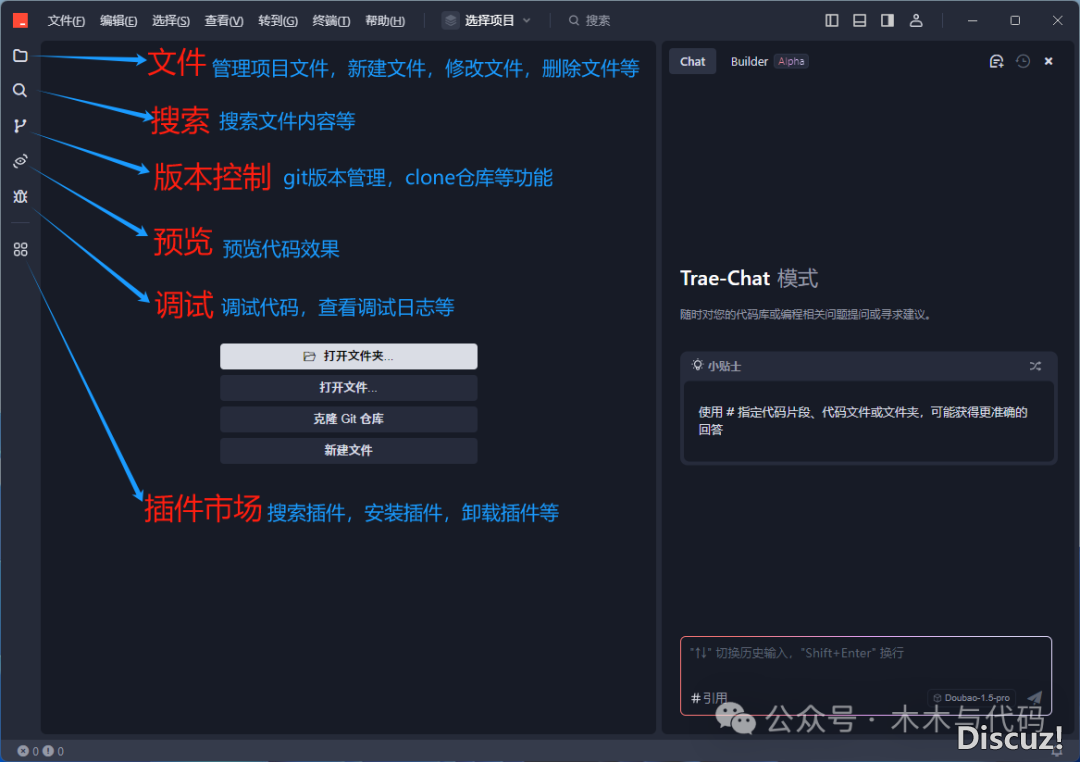The image size is (1080, 762).
Task: Click the red Trae logo icon
Action: 21,21
